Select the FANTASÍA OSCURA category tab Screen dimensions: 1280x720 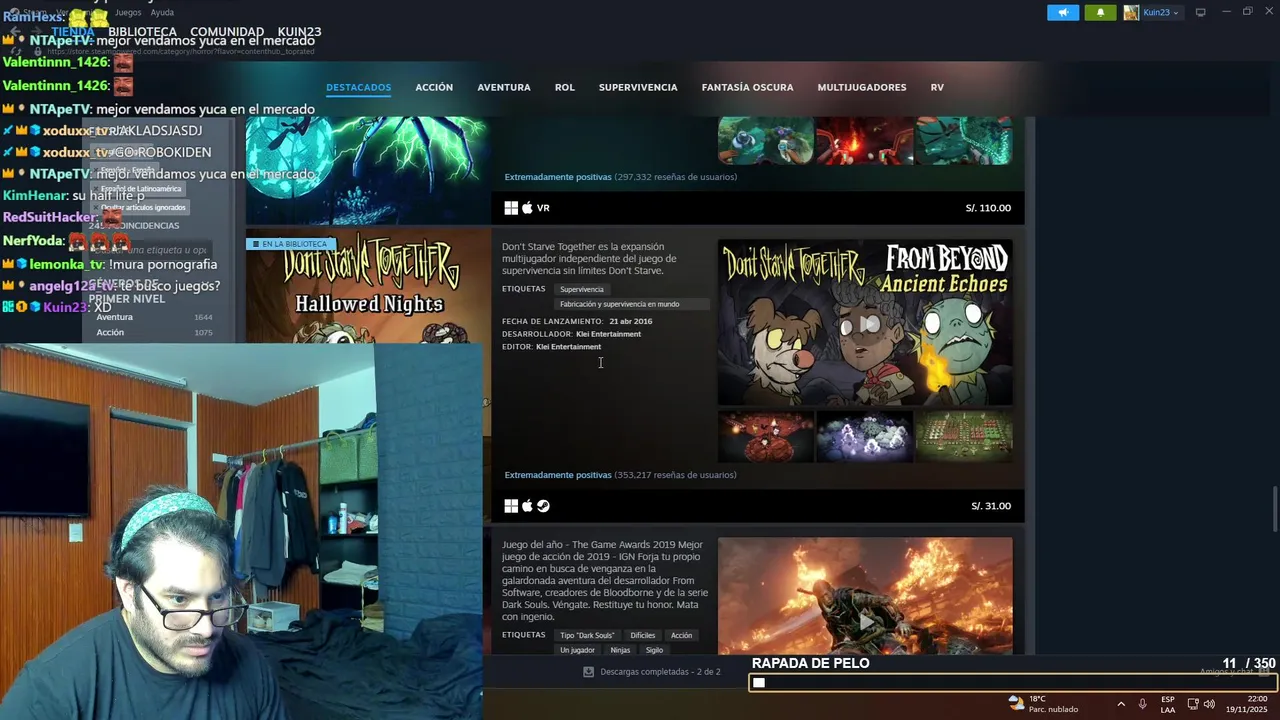[x=747, y=87]
